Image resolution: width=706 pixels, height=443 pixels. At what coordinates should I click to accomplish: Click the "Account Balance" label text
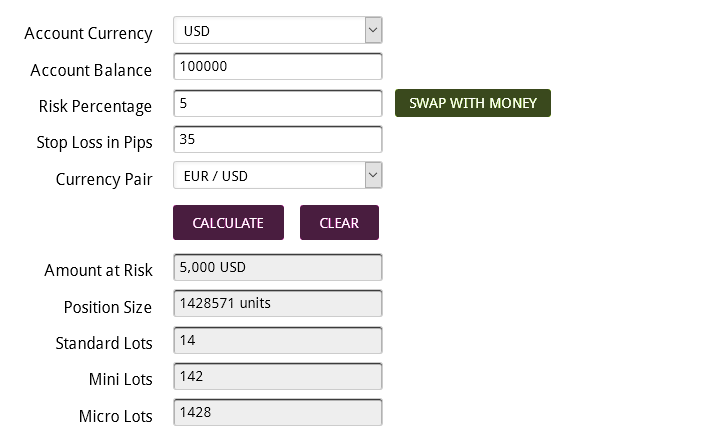91,70
